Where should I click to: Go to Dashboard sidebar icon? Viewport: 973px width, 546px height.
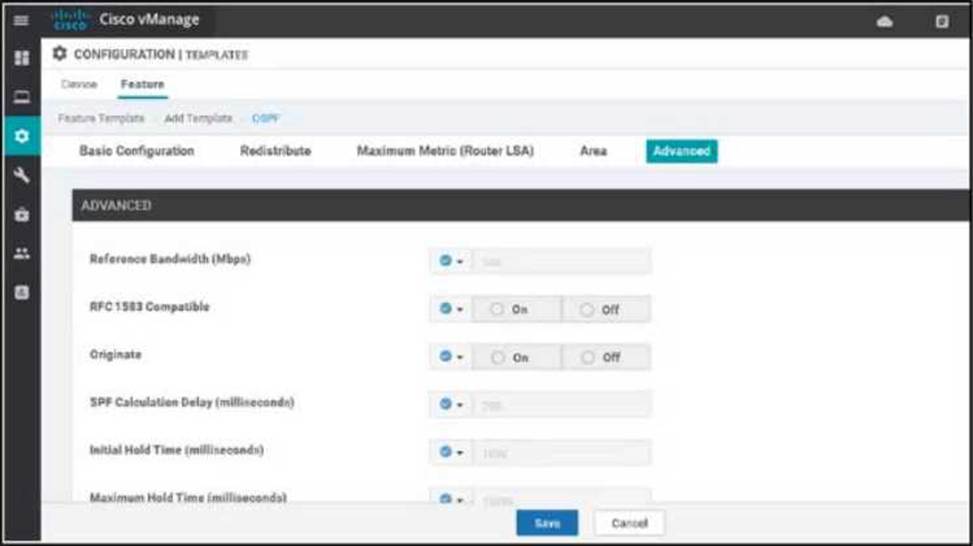click(x=22, y=58)
